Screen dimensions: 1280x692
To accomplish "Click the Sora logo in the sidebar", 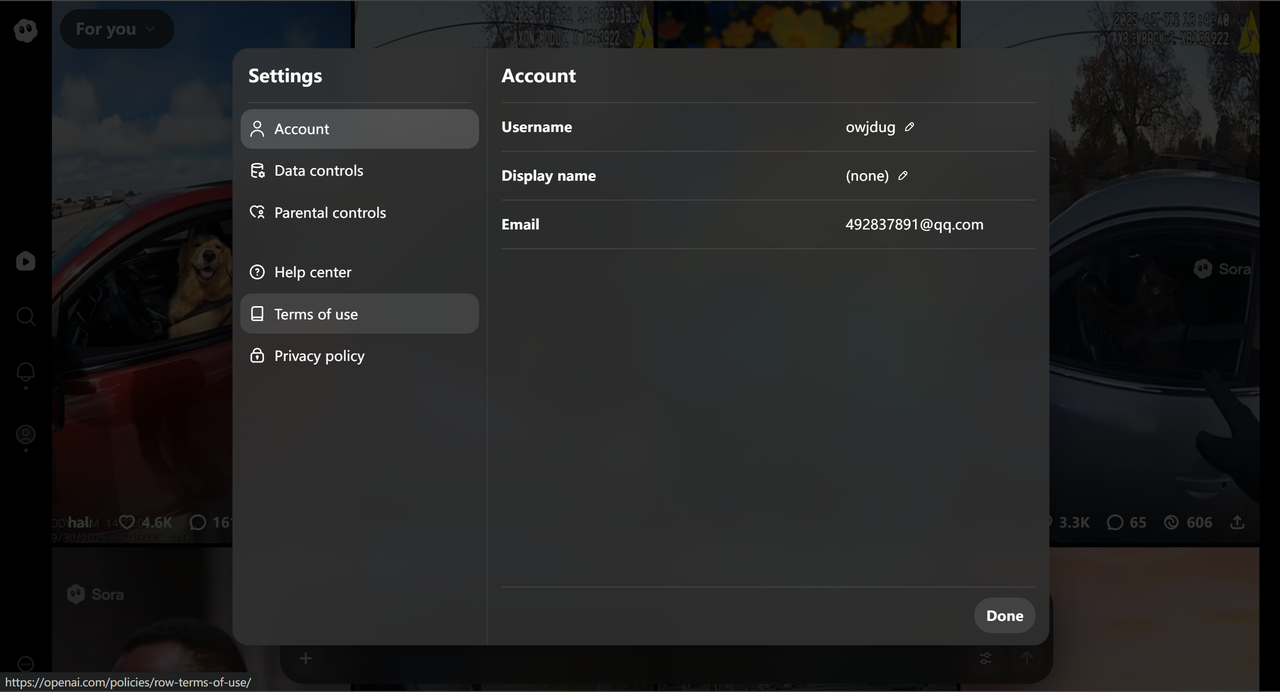I will click(25, 29).
